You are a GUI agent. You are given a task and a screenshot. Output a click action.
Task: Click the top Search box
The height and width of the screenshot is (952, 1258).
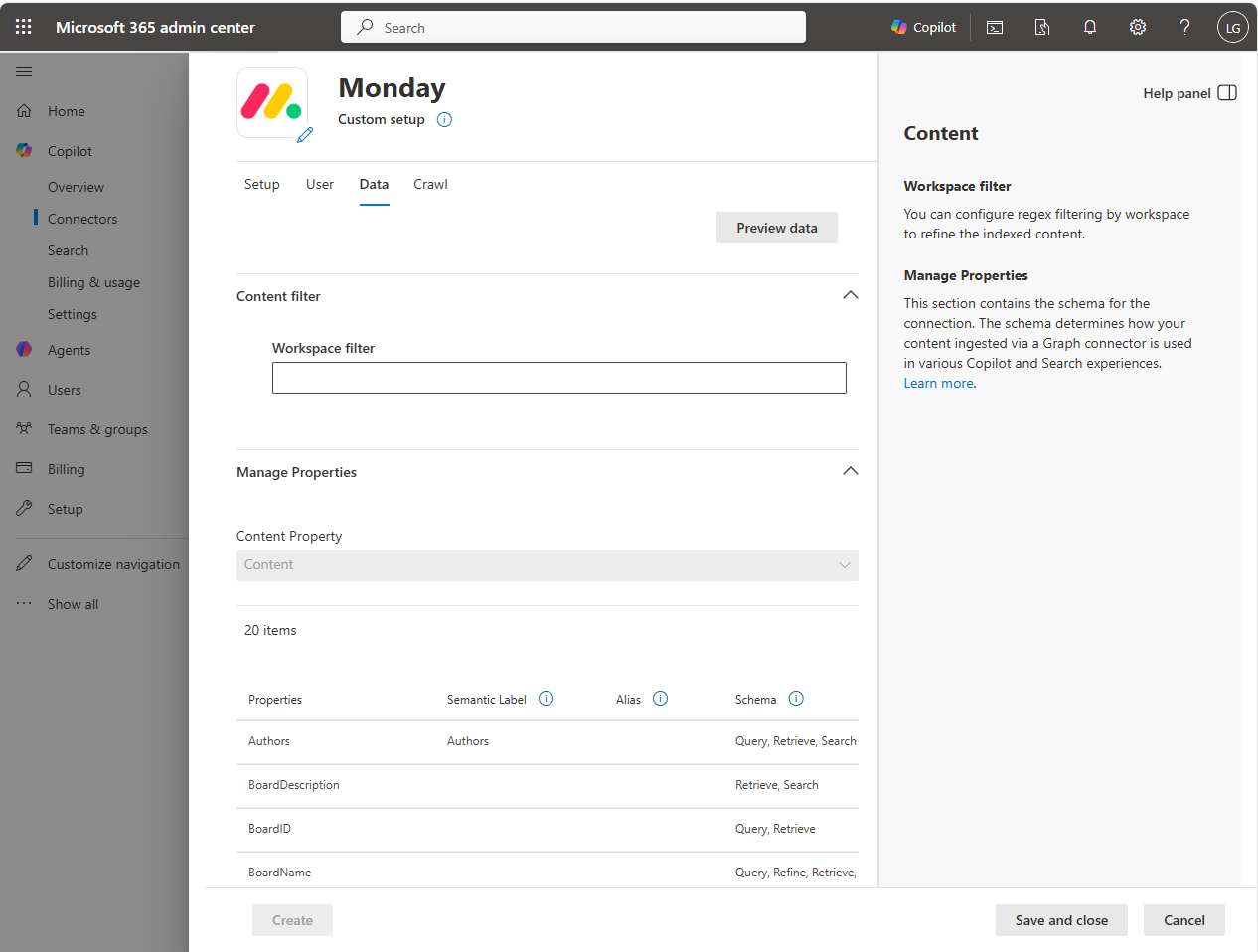(x=573, y=27)
